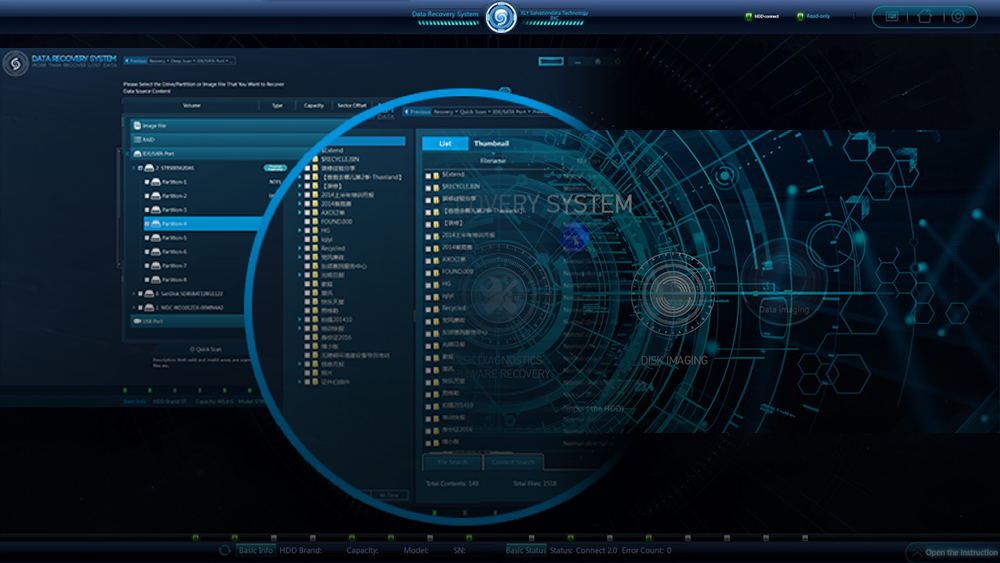This screenshot has height=563, width=1000.
Task: Click the swirl logo in top bar
Action: 500,17
